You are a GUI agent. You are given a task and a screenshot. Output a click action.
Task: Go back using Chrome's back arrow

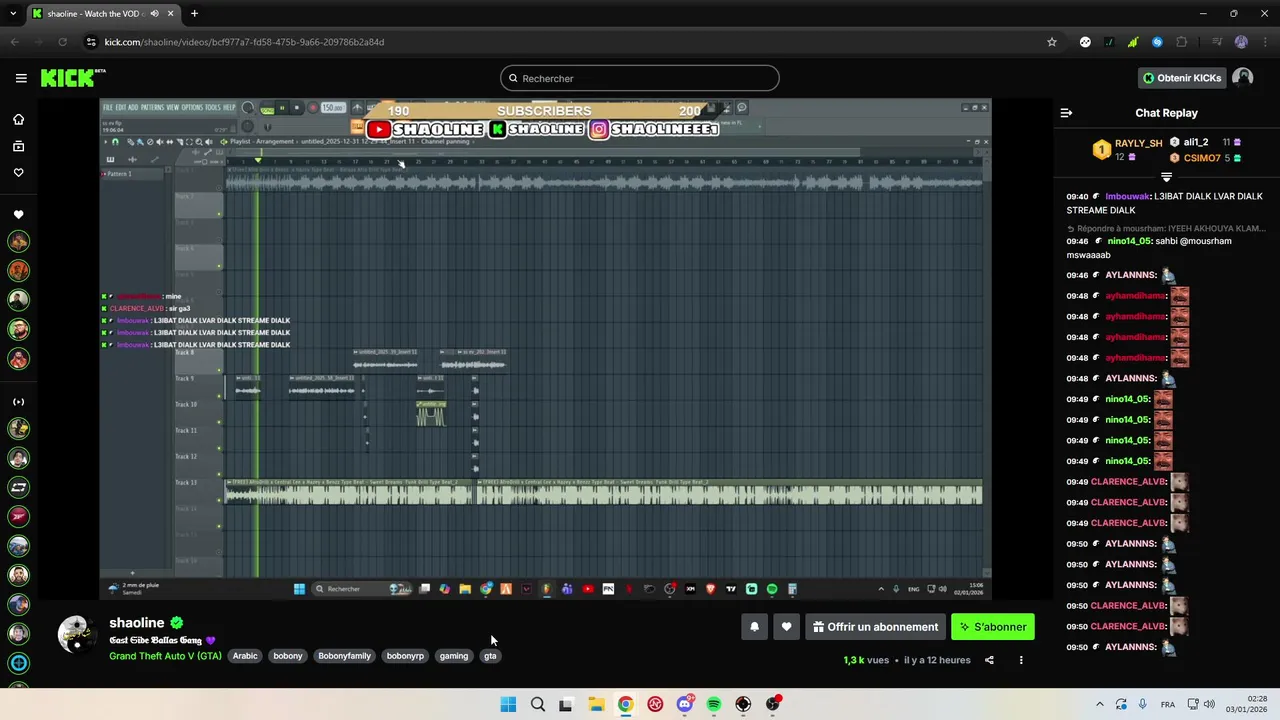click(15, 42)
